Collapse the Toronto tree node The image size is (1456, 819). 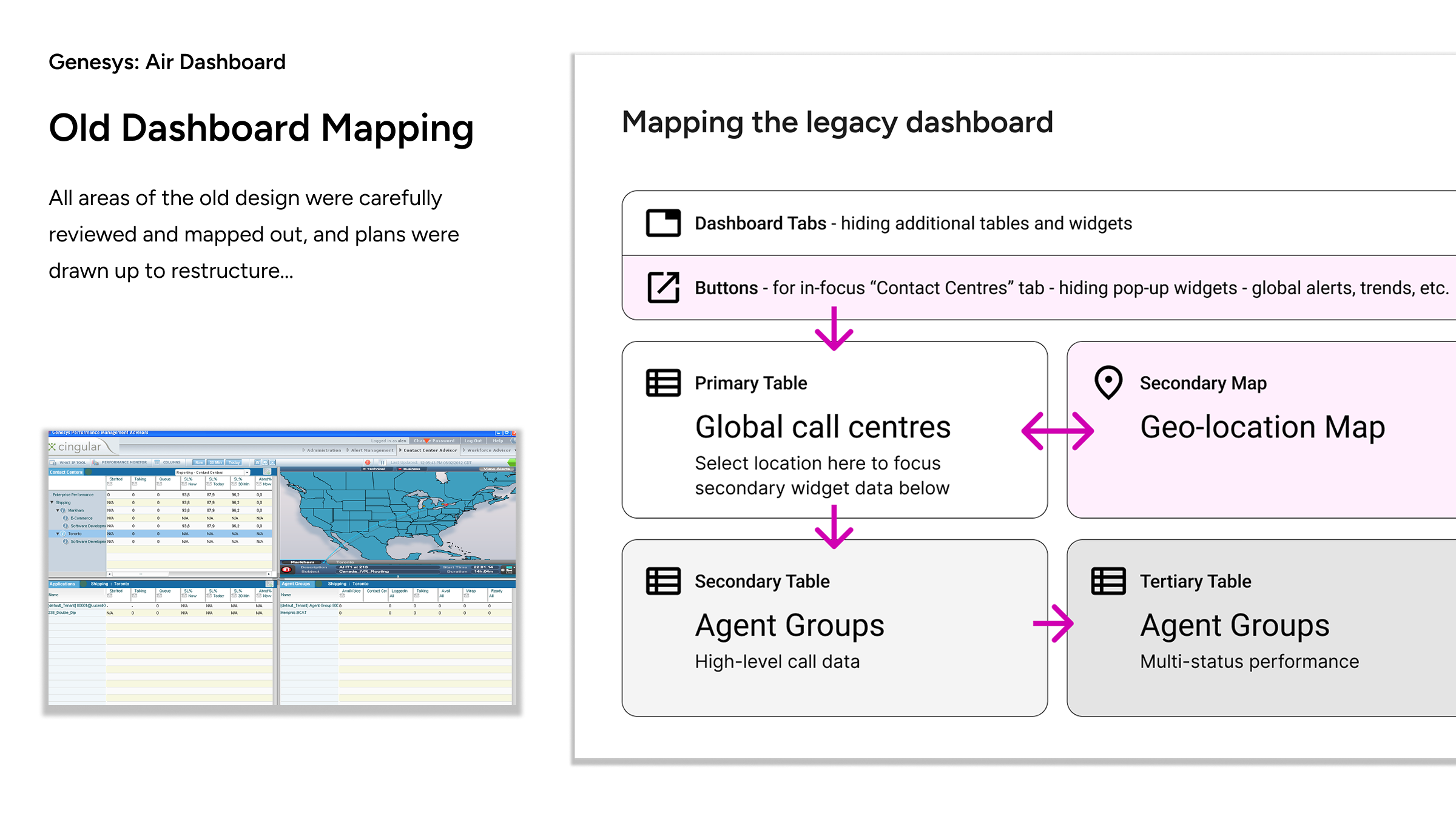click(x=58, y=534)
